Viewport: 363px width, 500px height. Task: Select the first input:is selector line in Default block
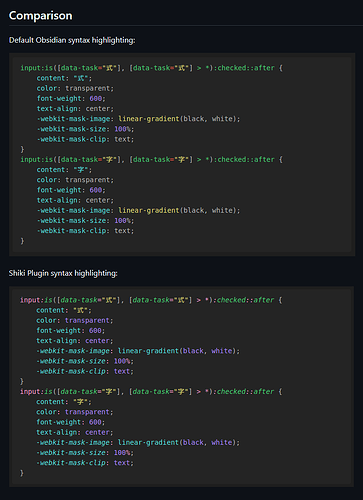151,68
